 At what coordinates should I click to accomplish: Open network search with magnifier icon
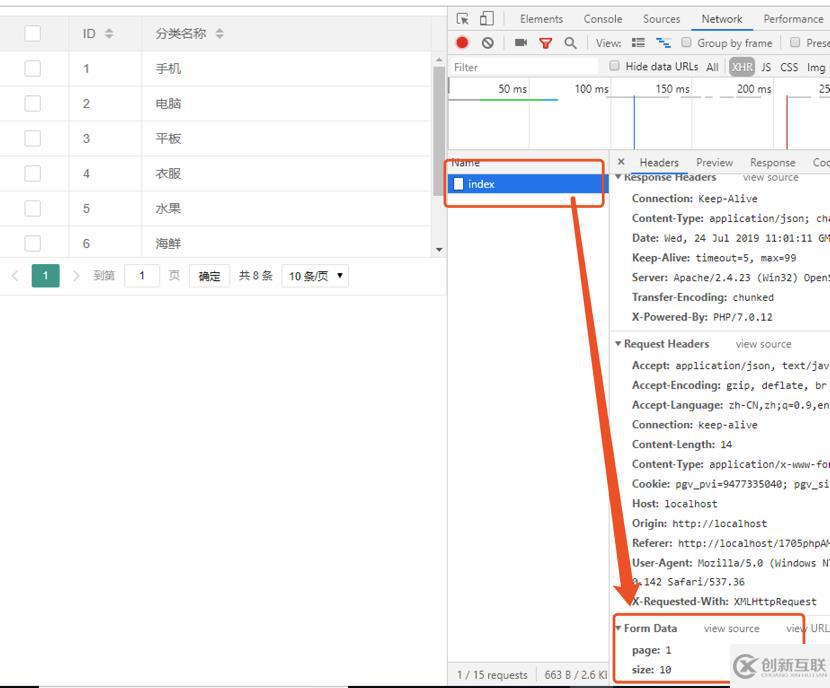click(570, 43)
